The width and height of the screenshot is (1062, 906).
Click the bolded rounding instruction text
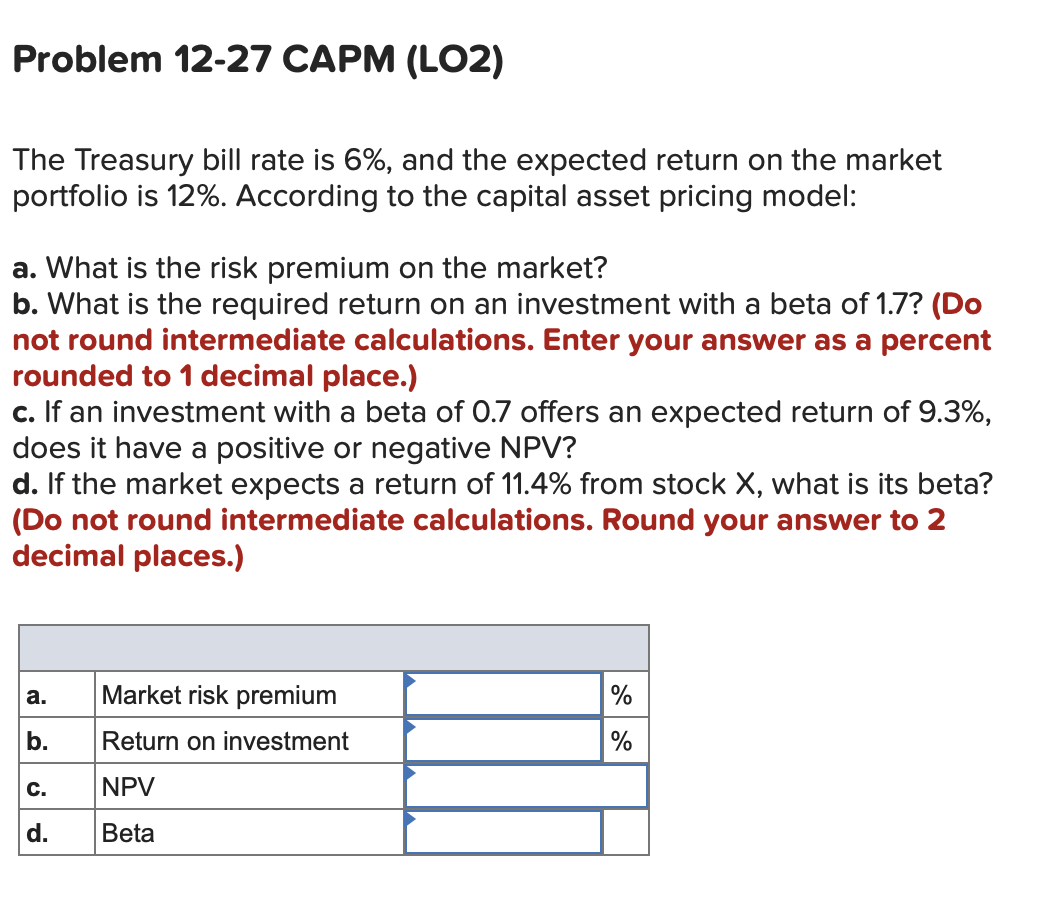(500, 340)
